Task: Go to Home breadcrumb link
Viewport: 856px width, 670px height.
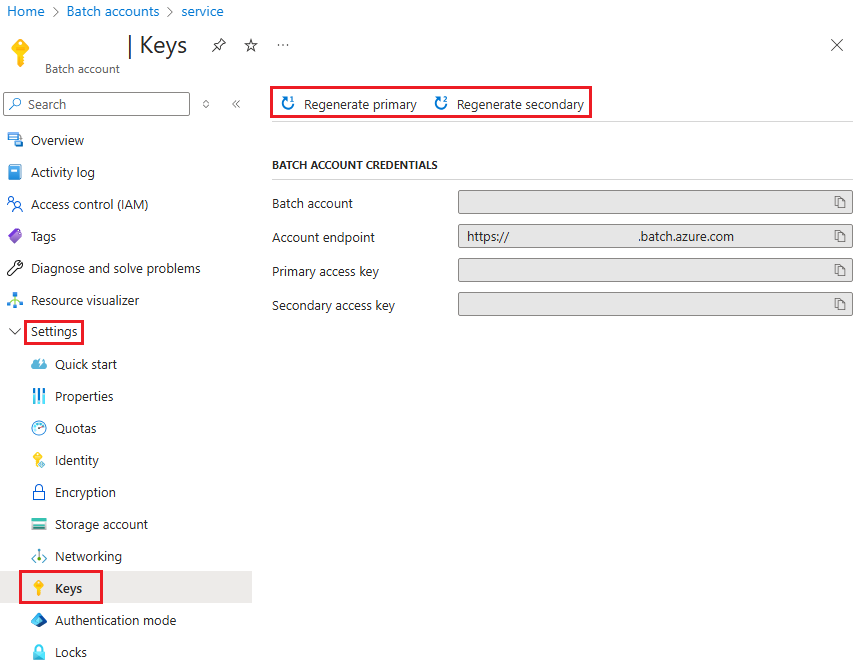Action: point(26,11)
